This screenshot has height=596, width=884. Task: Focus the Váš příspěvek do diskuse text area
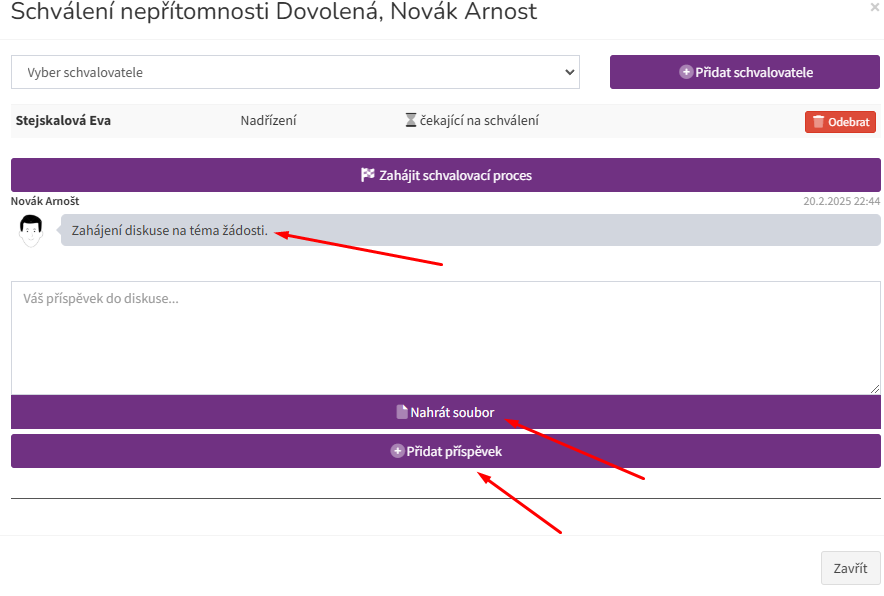click(x=445, y=338)
